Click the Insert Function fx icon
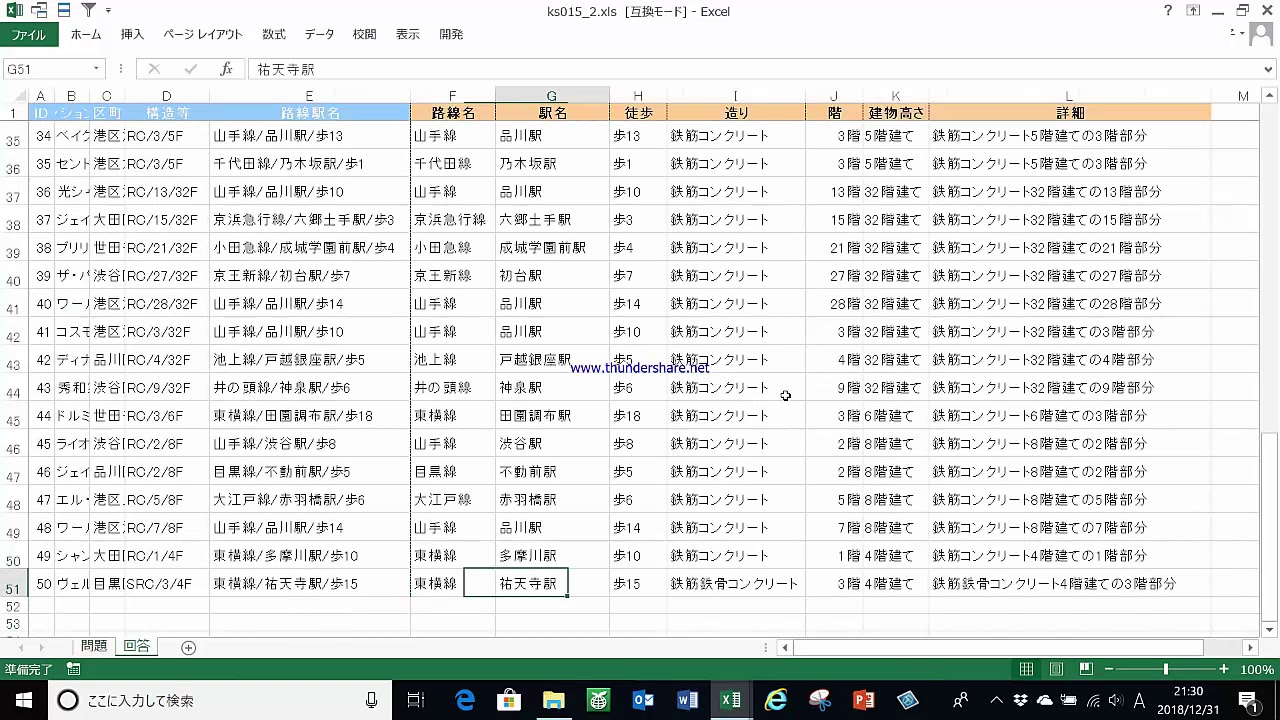This screenshot has height=720, width=1280. coord(226,69)
